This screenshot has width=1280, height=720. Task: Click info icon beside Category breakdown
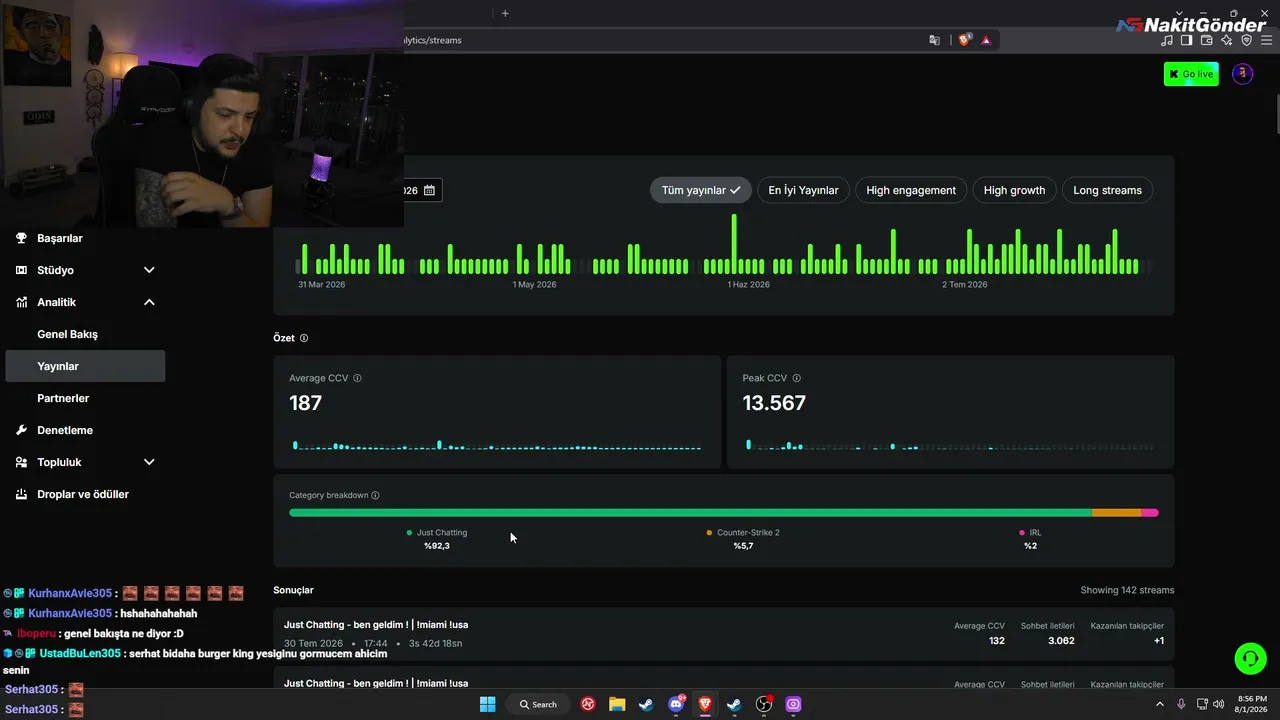[375, 495]
